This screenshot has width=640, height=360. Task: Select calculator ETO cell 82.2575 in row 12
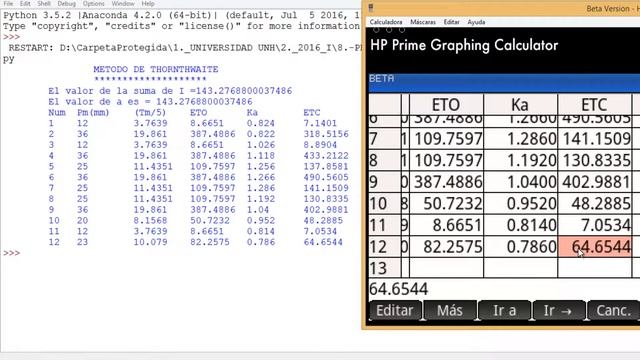tap(447, 247)
